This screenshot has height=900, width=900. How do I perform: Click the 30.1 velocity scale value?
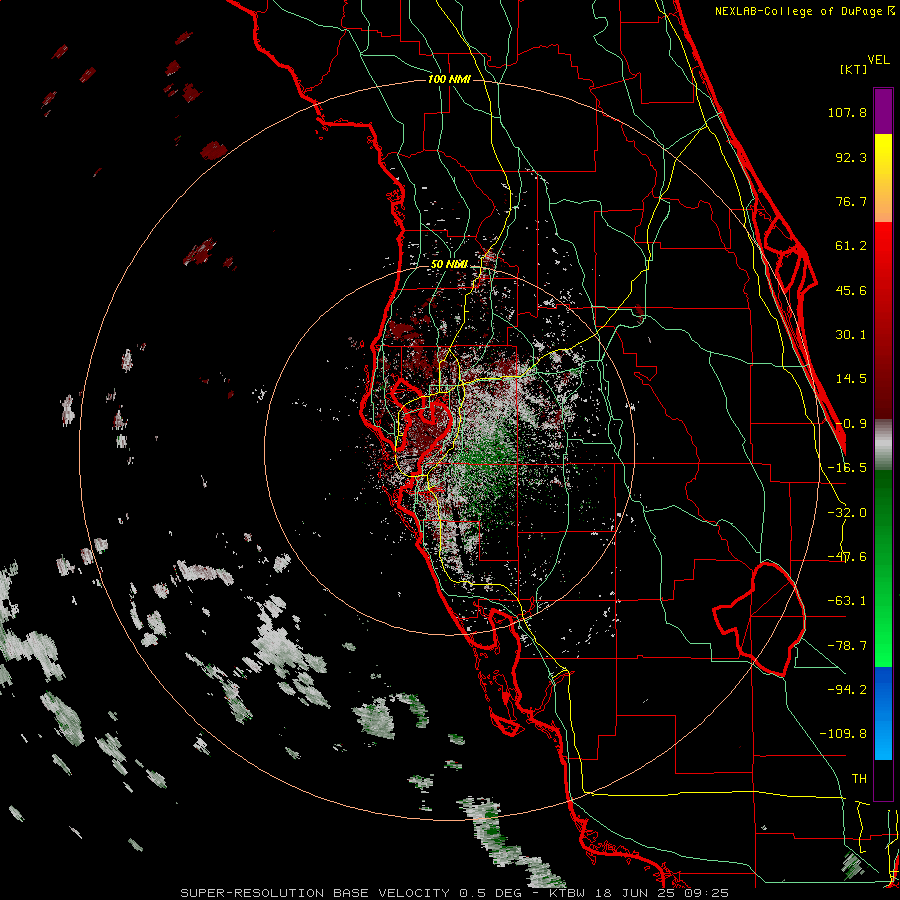[851, 335]
